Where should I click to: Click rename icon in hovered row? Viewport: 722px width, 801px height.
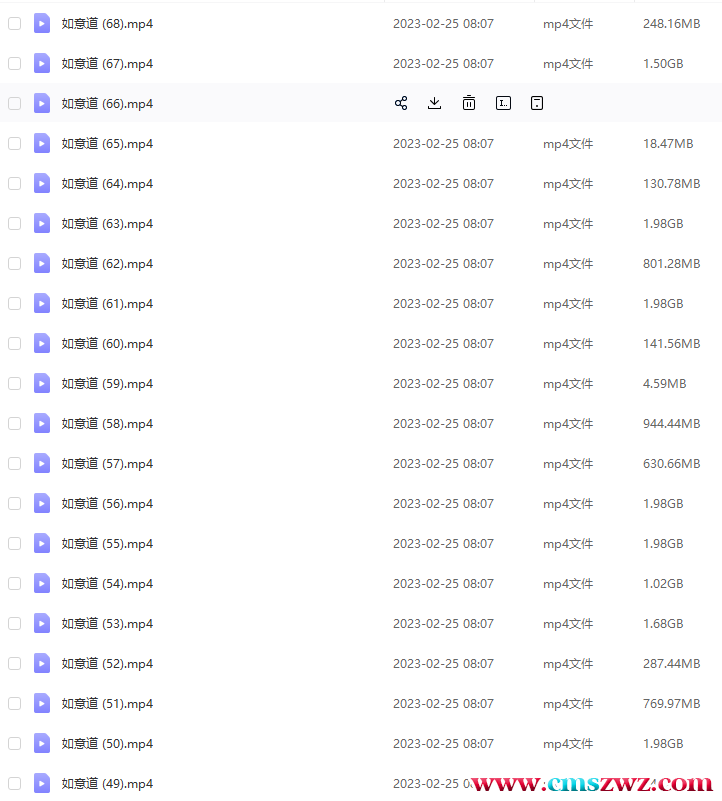coord(503,103)
